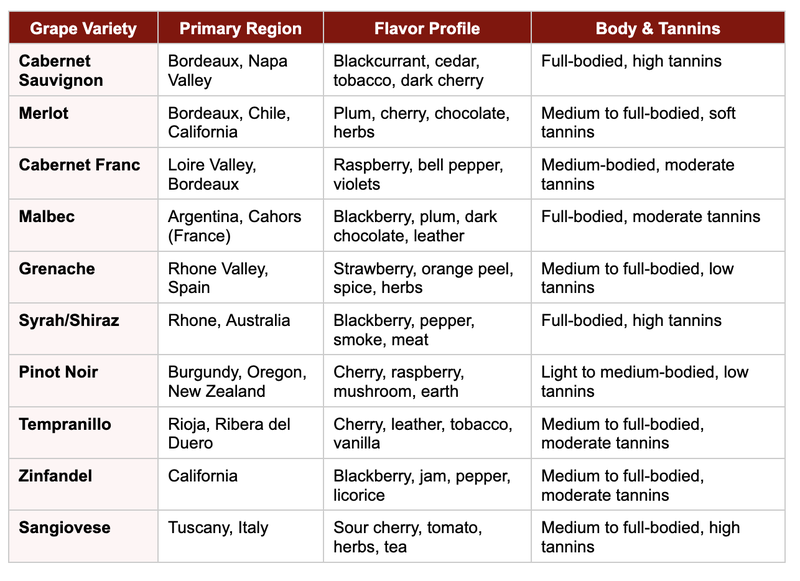Screen dimensions: 800x581
Task: Select the Sangiovese row label
Action: pyautogui.click(x=65, y=528)
